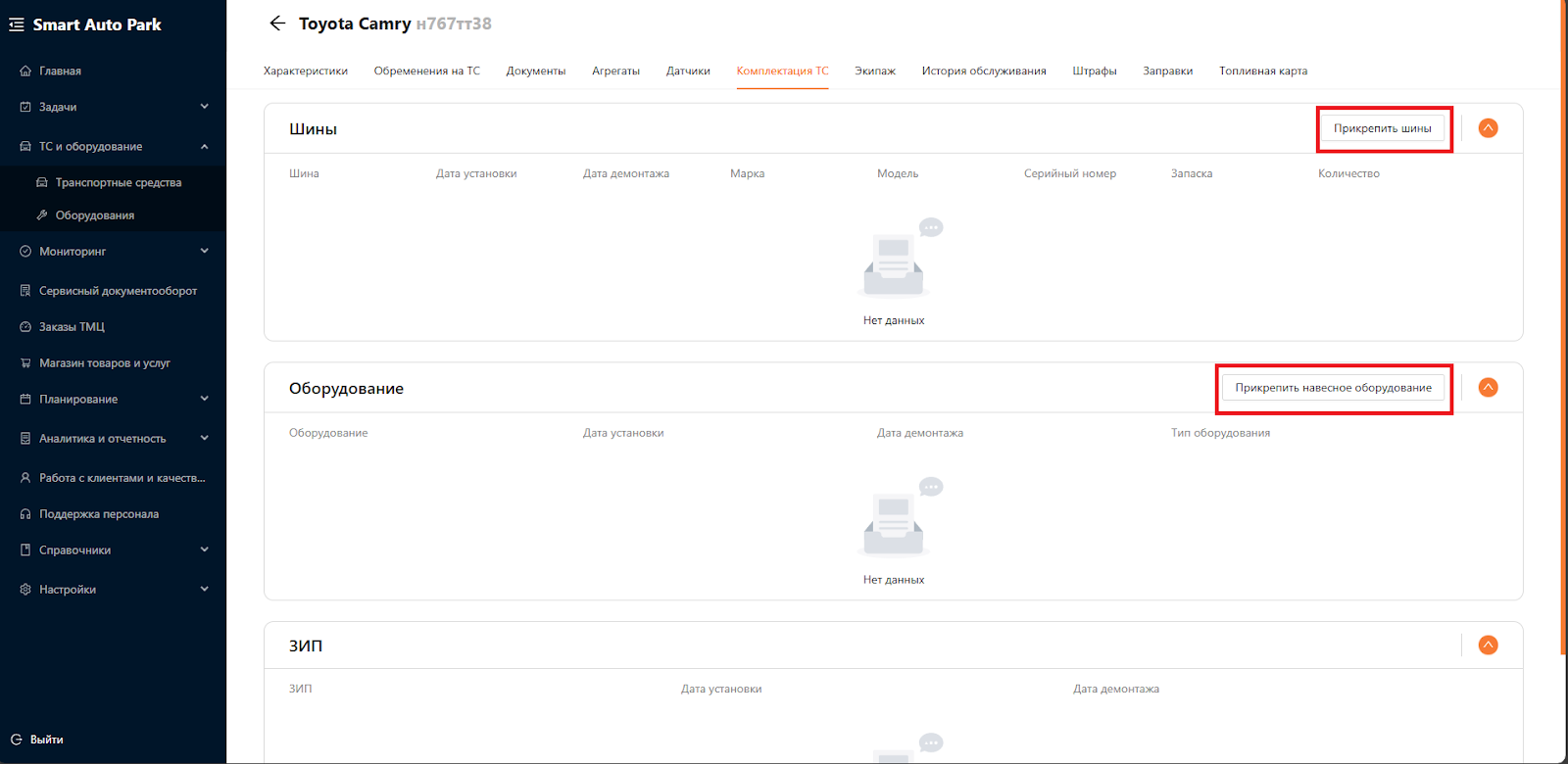
Task: Collapse the Оборудование section with orange chevron
Action: [1488, 388]
